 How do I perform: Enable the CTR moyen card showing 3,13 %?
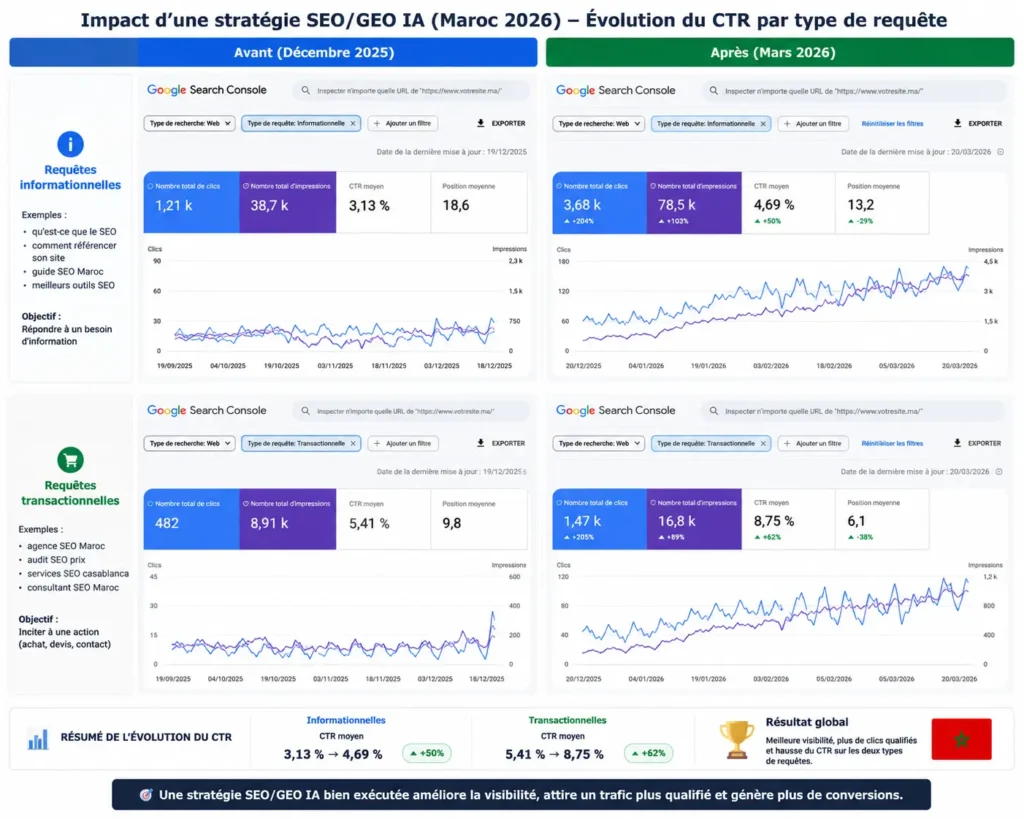coord(383,202)
